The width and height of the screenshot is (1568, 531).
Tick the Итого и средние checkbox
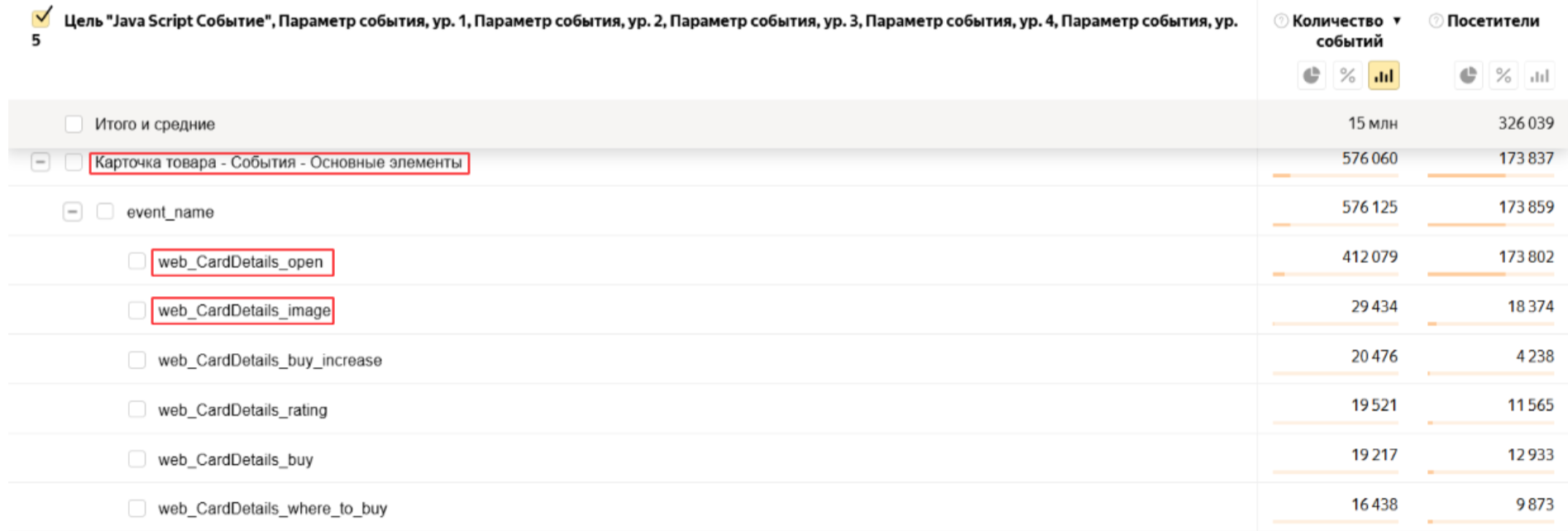coord(74,124)
